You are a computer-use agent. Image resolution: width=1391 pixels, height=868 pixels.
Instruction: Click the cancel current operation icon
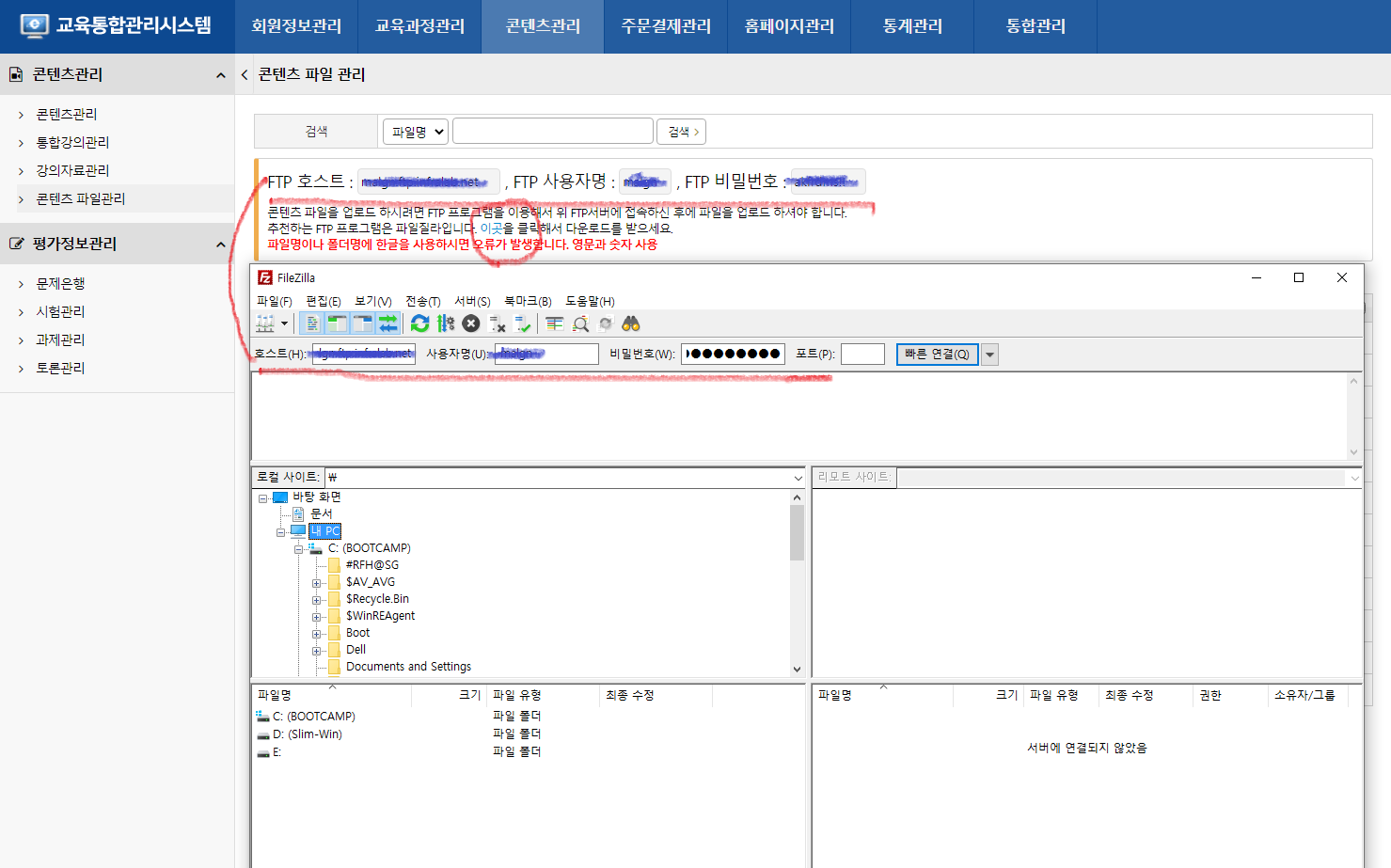click(471, 324)
